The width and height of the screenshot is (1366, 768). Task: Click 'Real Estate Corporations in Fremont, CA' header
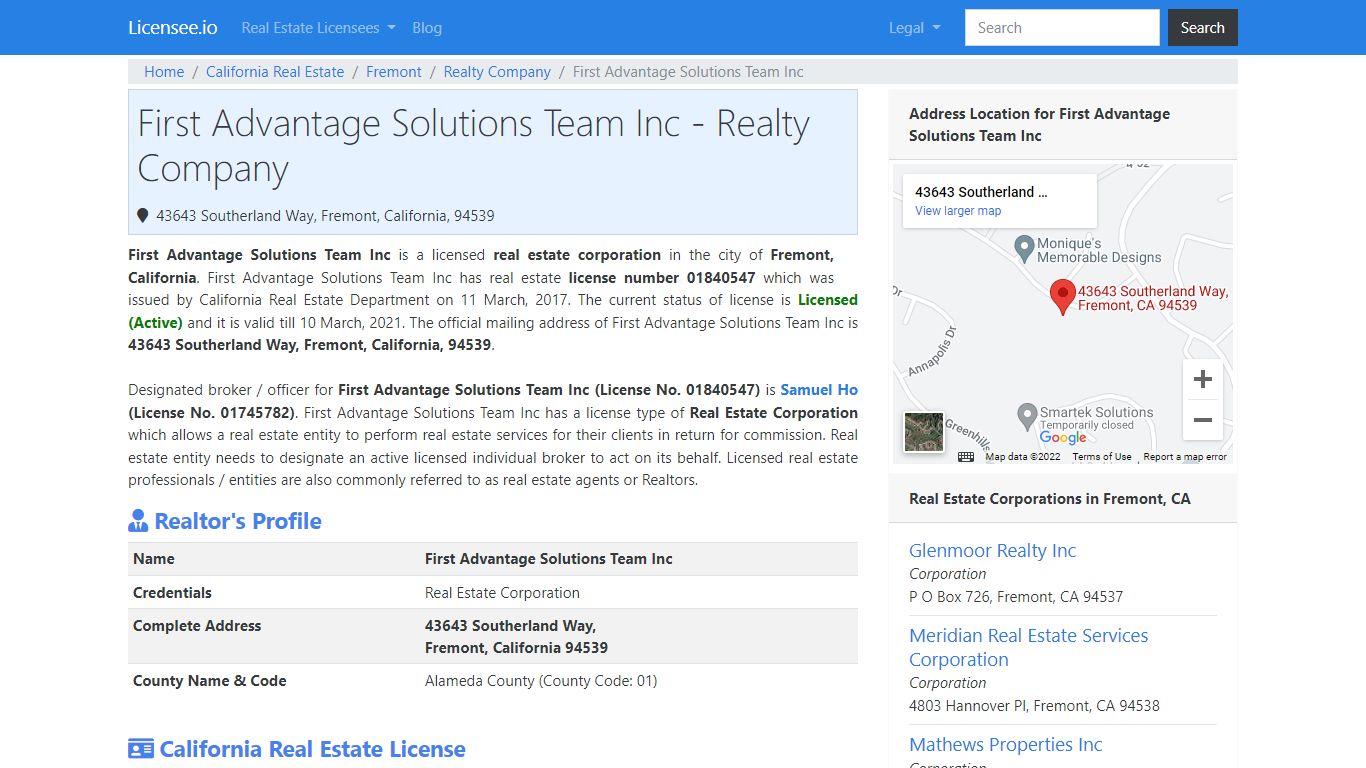point(1049,498)
